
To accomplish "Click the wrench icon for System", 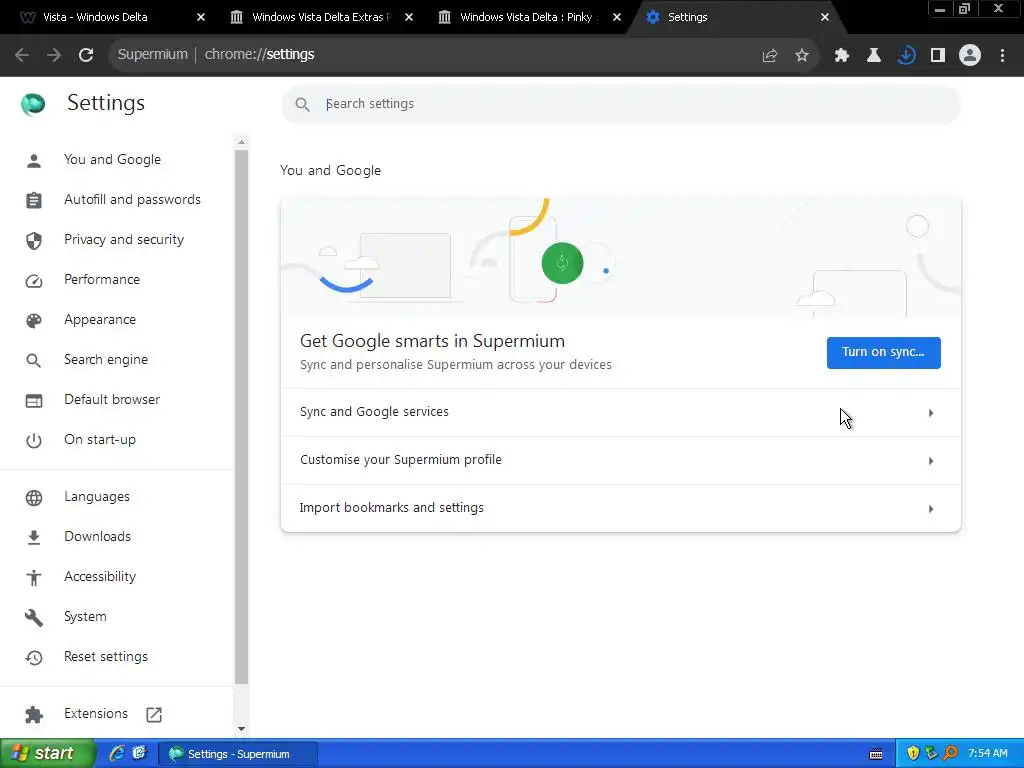I will tap(34, 617).
